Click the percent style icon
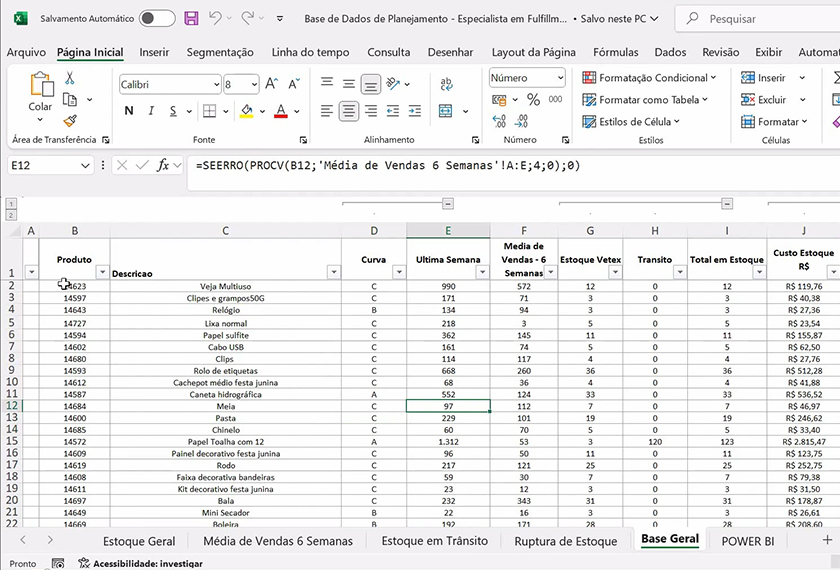 (533, 99)
